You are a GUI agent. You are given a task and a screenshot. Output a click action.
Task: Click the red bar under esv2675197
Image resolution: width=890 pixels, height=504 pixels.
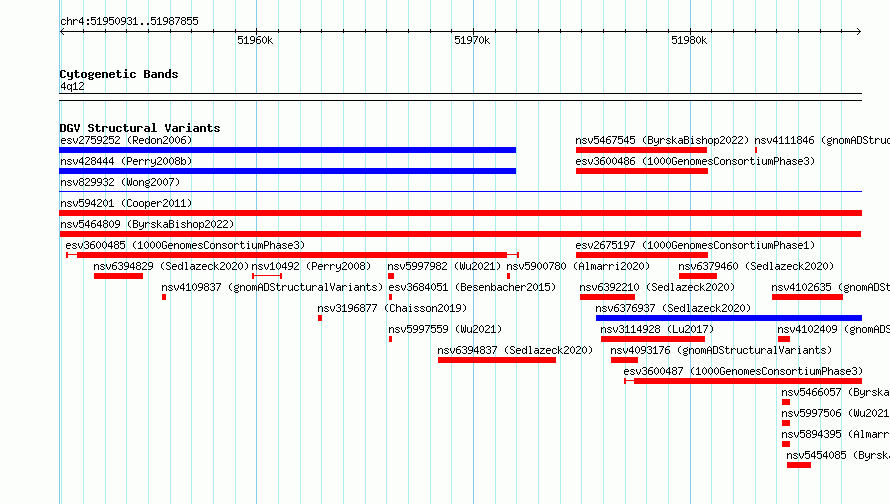(x=642, y=255)
